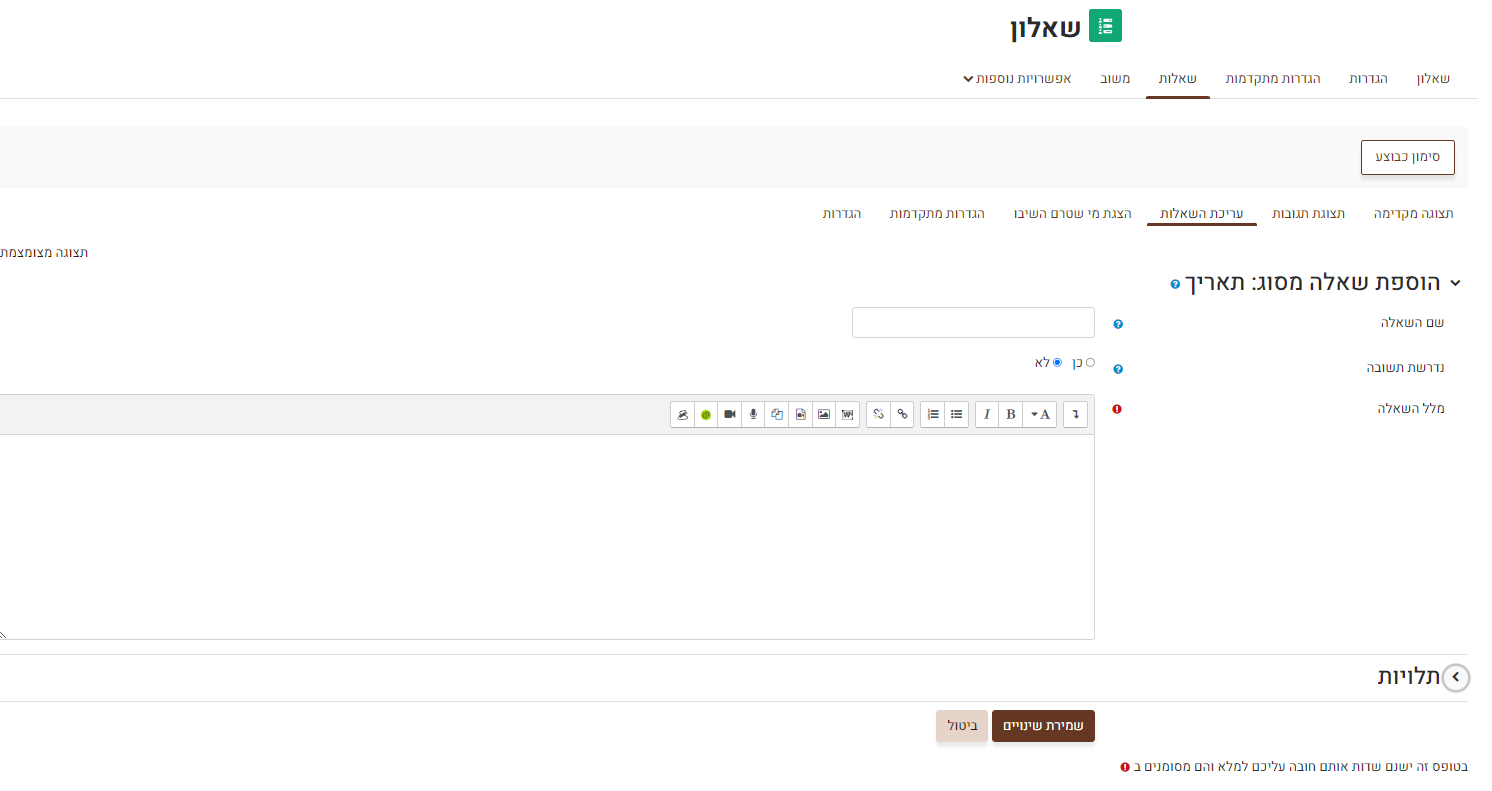Collapse the 'הוספת שאלה מסוג: תאריך' section
The image size is (1492, 791).
click(x=1455, y=283)
